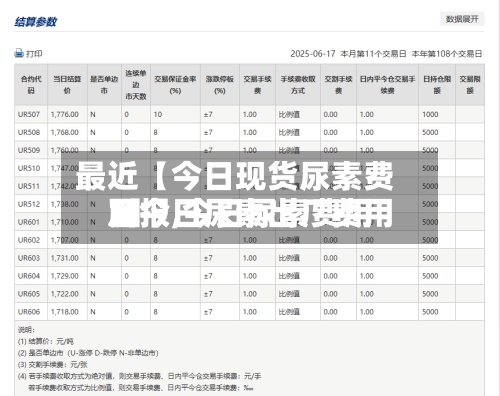Select contract code UR510

click(29, 168)
